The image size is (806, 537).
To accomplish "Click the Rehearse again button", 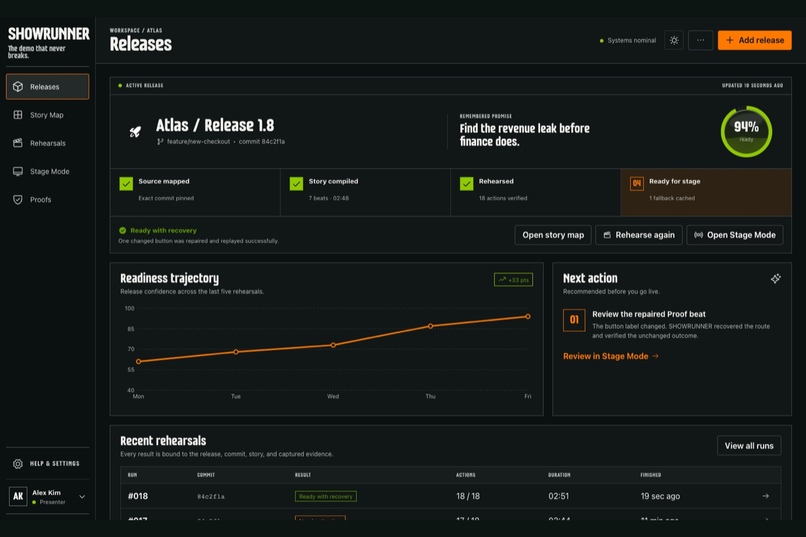I will pyautogui.click(x=639, y=235).
